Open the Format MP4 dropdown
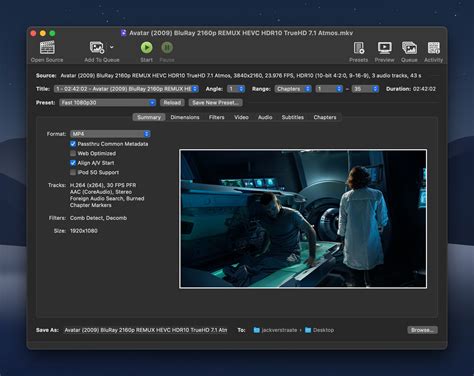474x376 pixels. click(110, 134)
